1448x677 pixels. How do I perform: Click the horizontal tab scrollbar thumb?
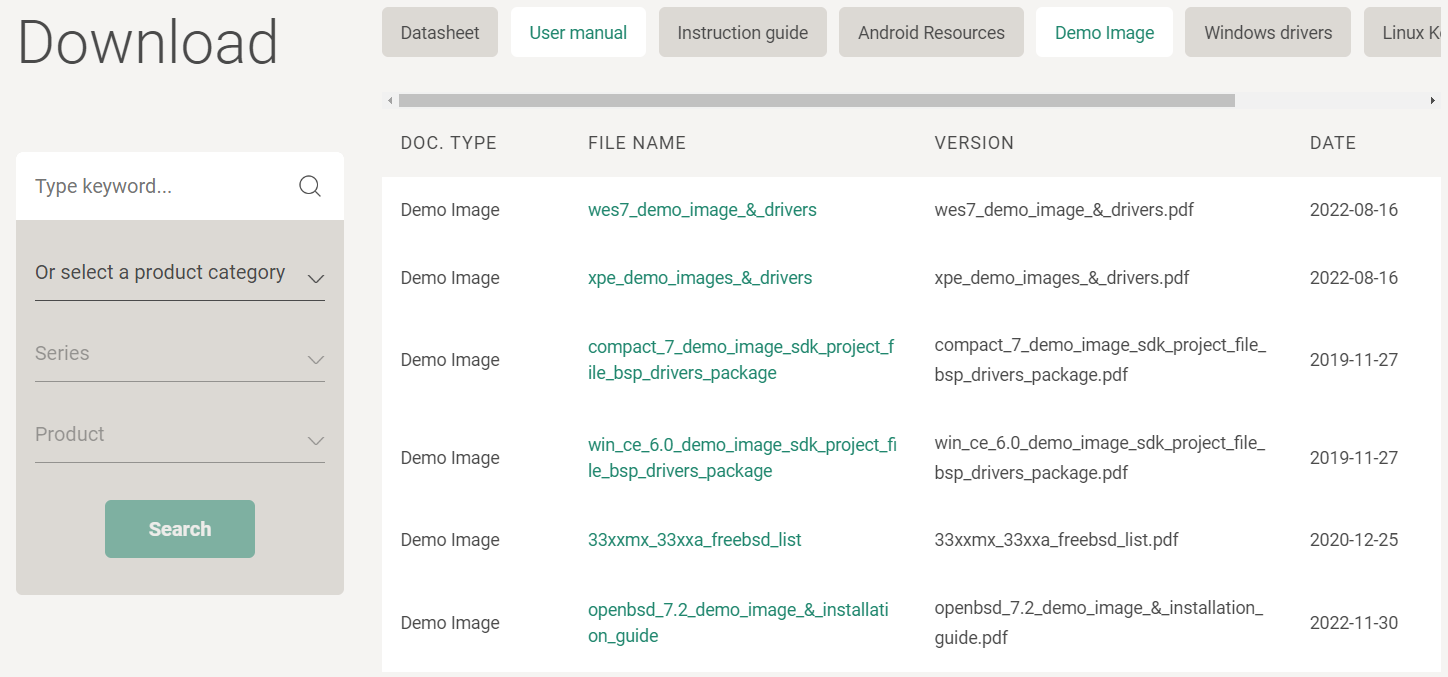[816, 101]
